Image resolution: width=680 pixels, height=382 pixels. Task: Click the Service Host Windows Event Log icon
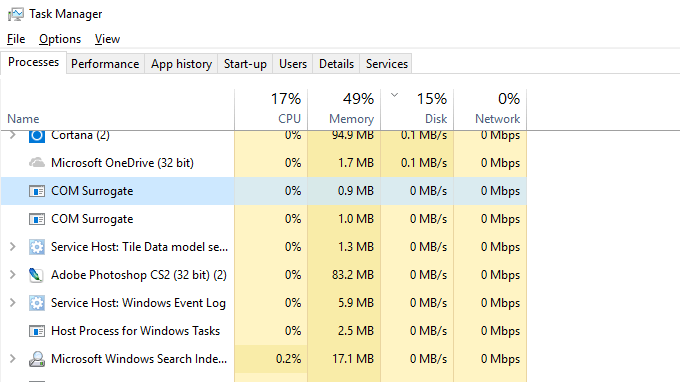37,303
